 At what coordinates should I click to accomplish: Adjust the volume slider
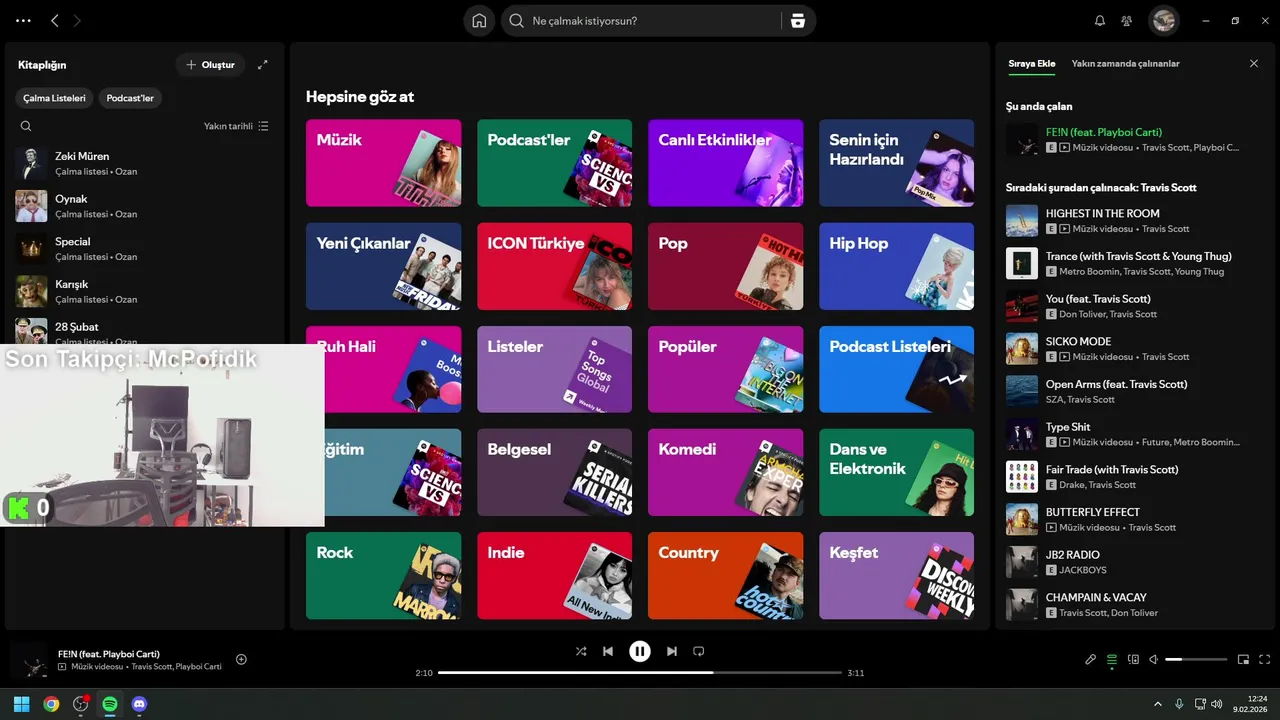tap(1196, 659)
